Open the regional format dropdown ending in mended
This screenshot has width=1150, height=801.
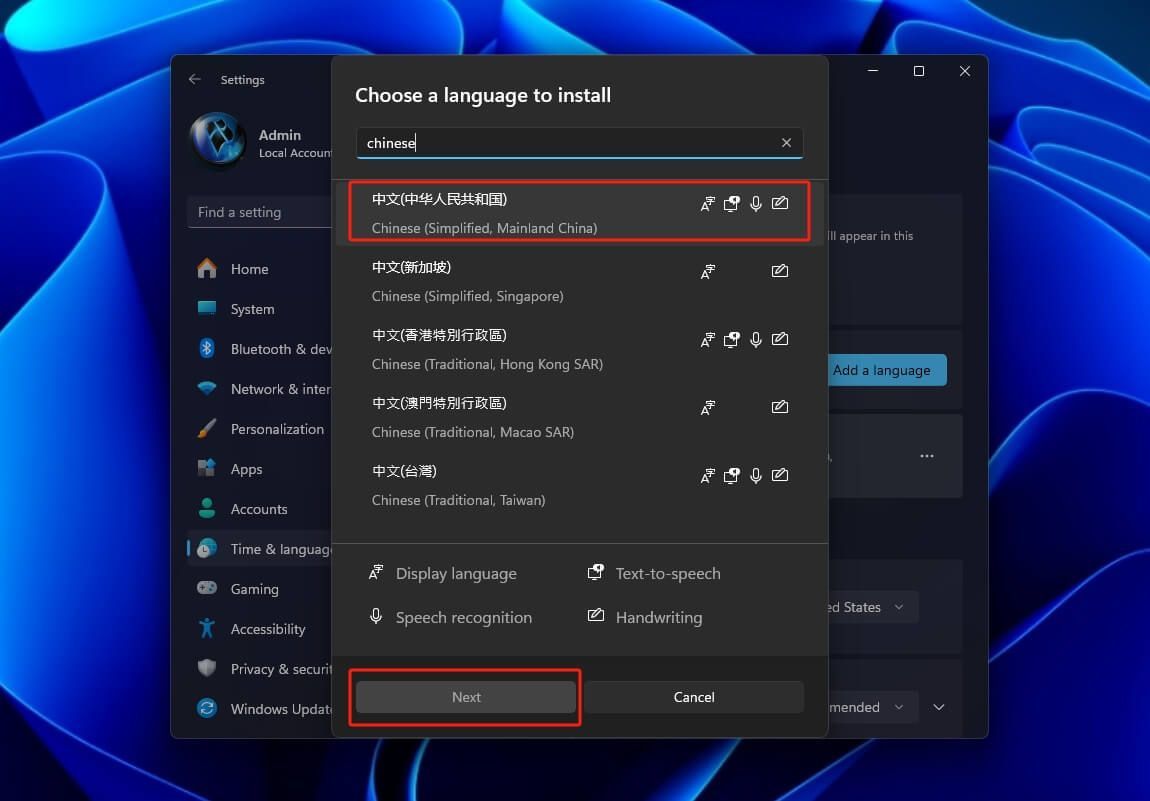(x=871, y=707)
